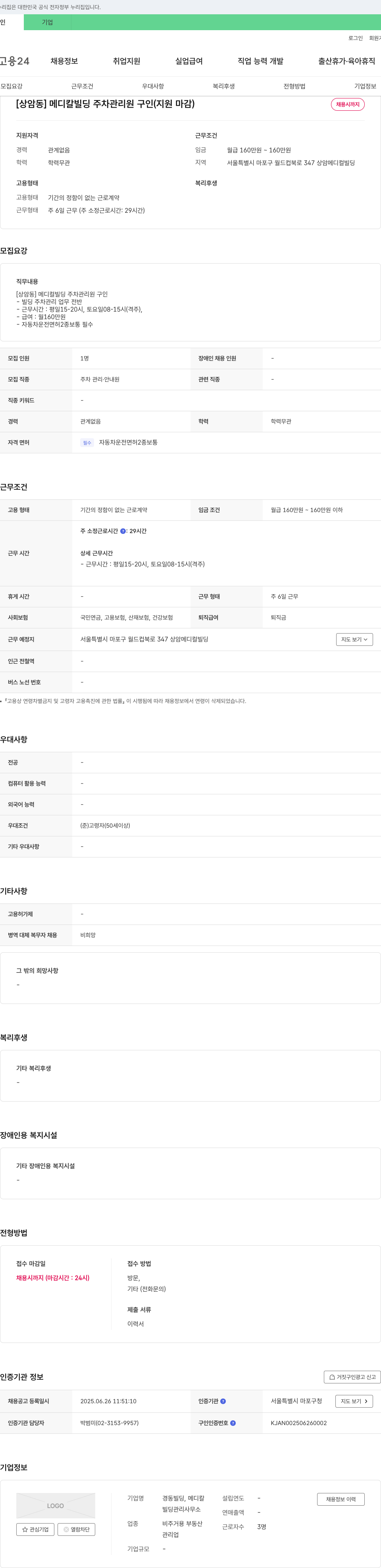Click the LOGO placeholder image

56,1505
